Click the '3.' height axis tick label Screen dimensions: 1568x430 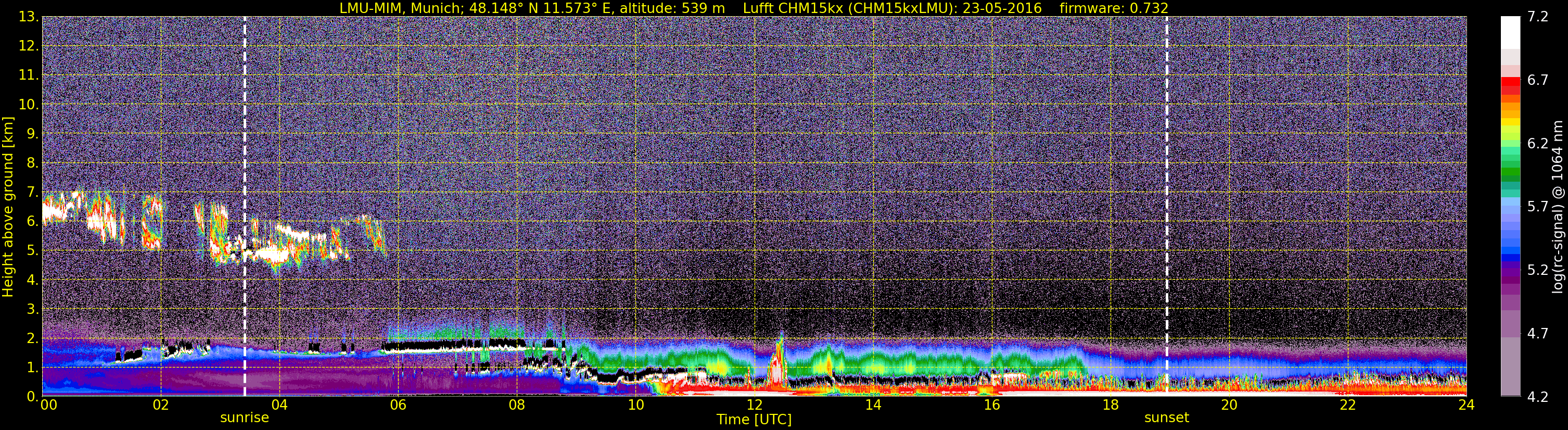32,309
